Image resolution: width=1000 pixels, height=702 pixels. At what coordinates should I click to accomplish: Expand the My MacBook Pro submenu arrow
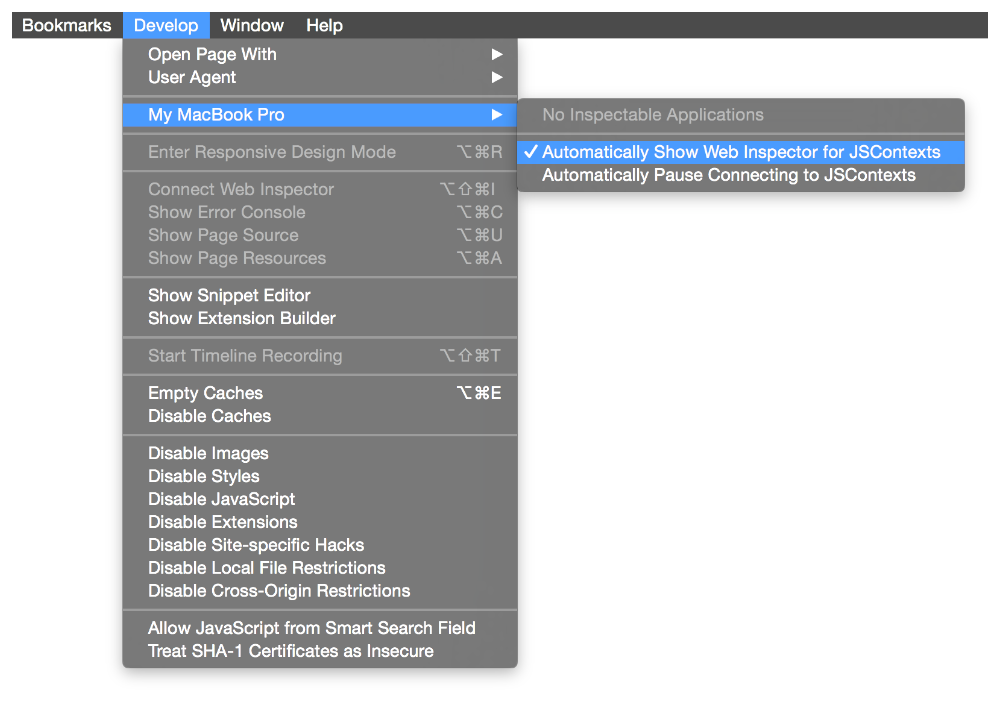coord(497,115)
